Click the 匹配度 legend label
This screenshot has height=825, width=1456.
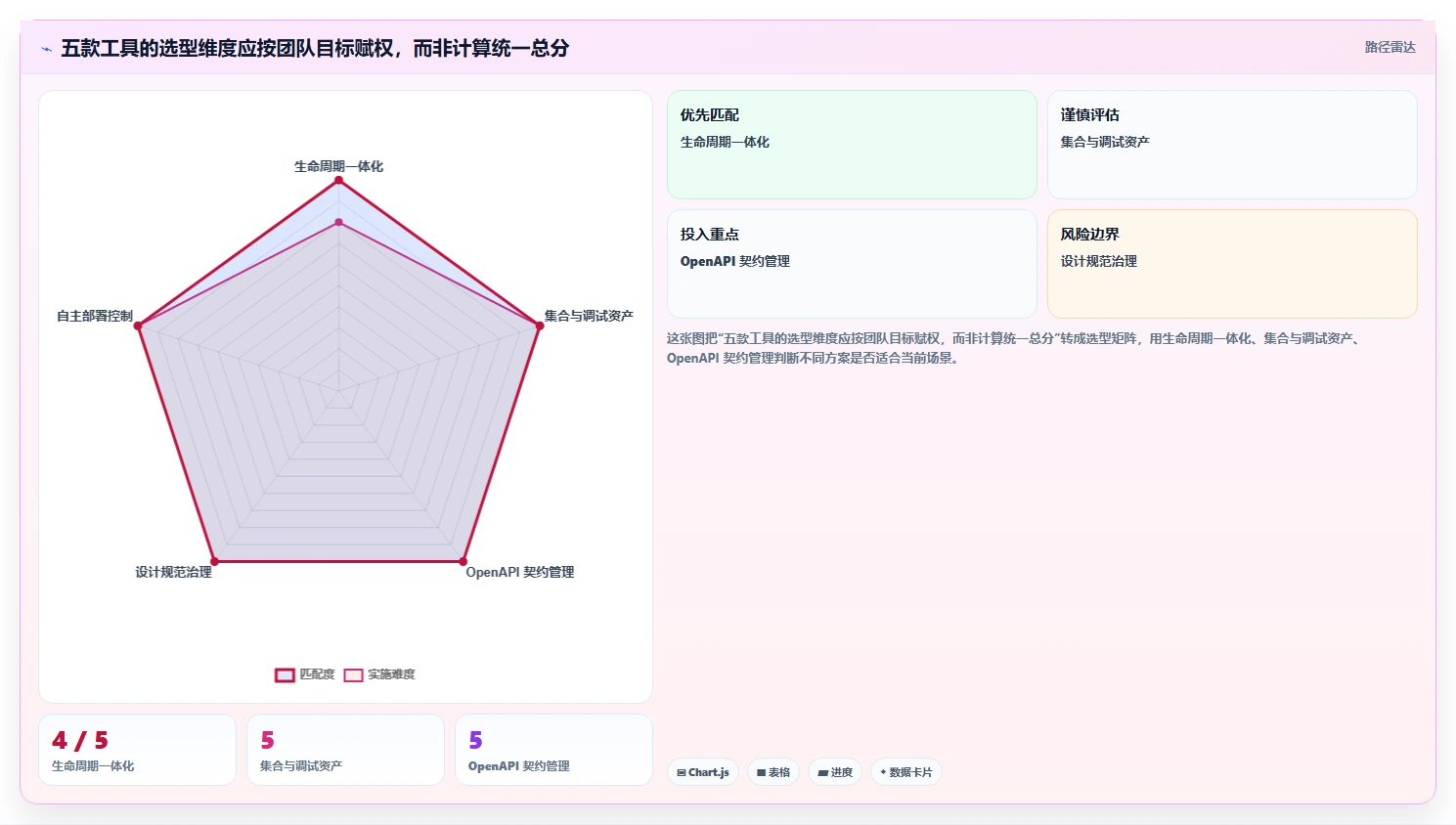(x=317, y=674)
